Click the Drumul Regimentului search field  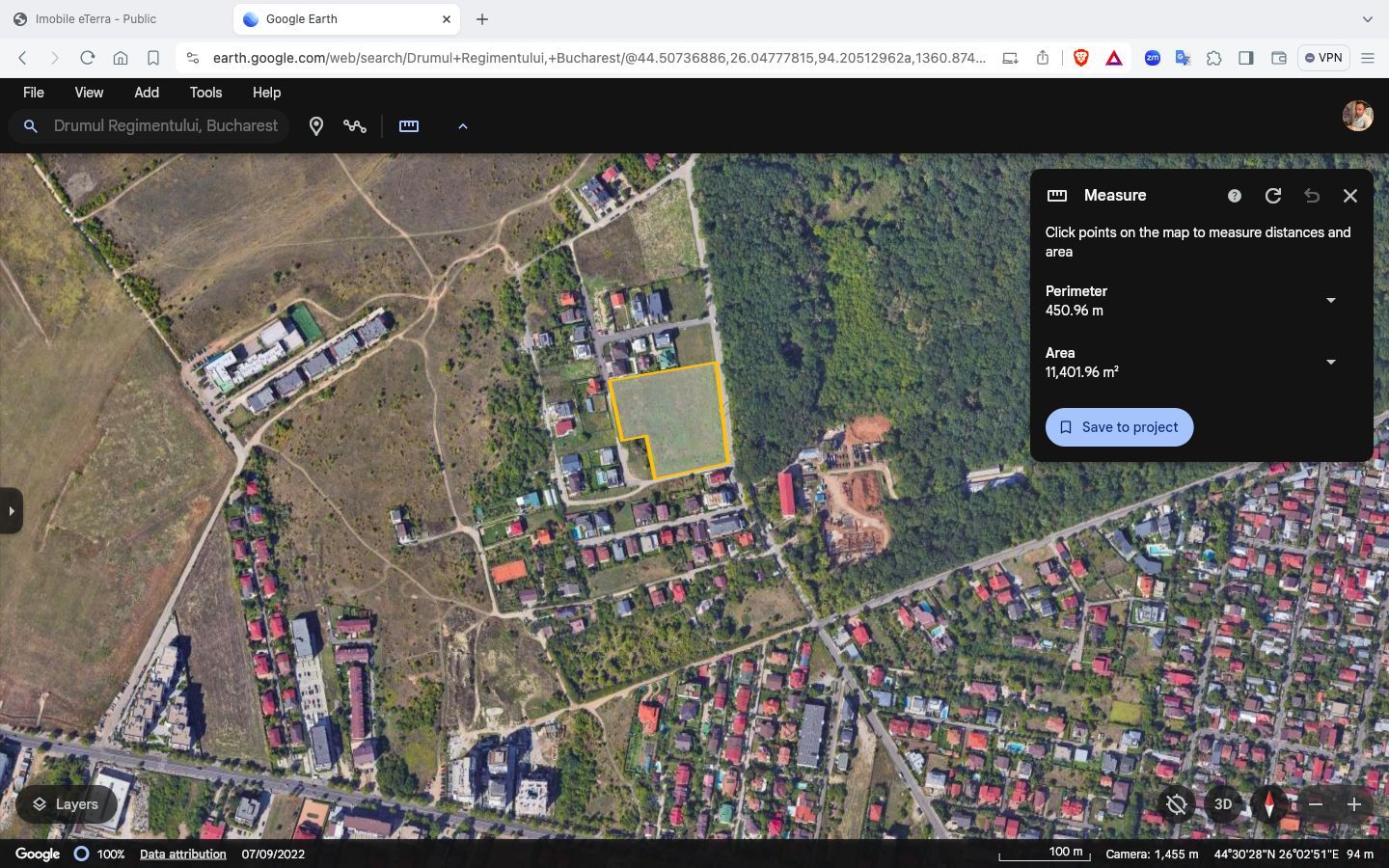click(x=164, y=125)
